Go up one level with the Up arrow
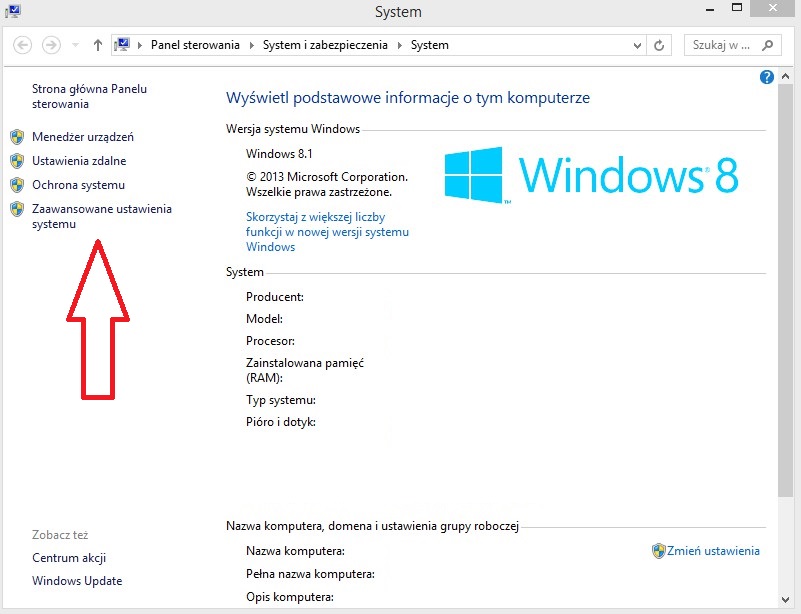The image size is (801, 614). (x=98, y=45)
